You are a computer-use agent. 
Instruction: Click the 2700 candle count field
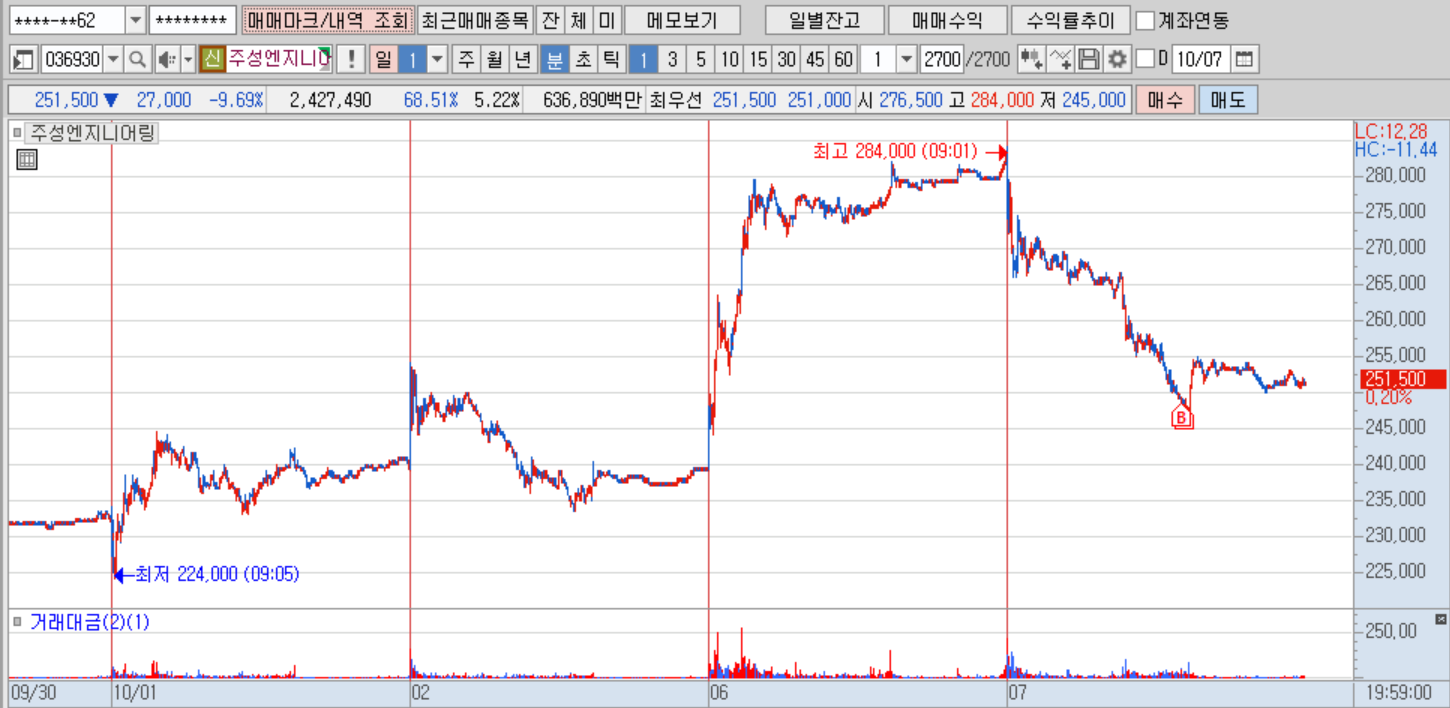point(942,59)
